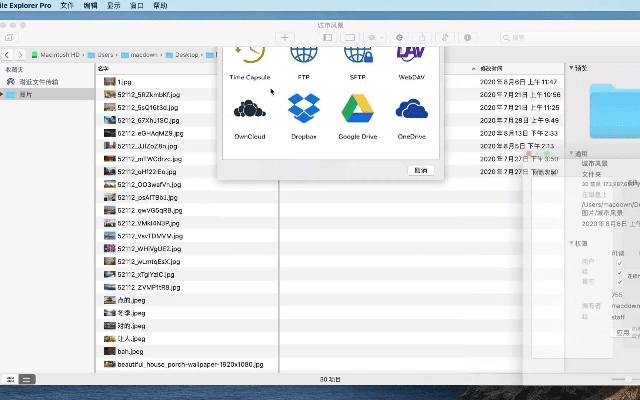The width and height of the screenshot is (640, 400).
Task: Choose the FTP server icon
Action: (303, 55)
